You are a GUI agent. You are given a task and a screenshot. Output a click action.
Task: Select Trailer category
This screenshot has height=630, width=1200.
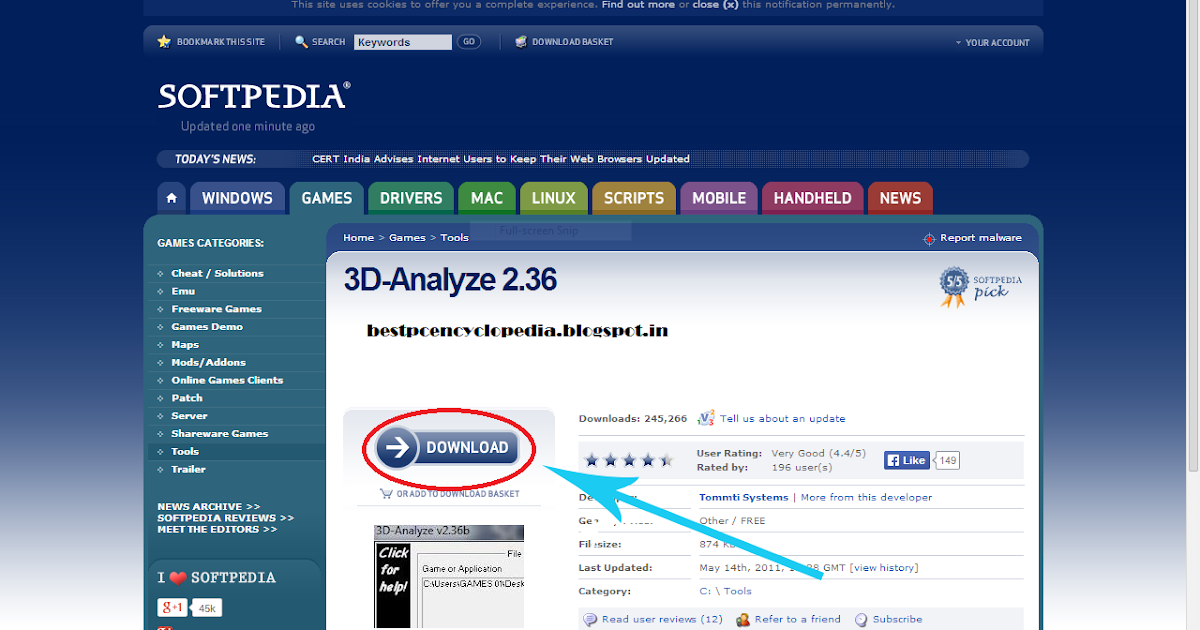pyautogui.click(x=188, y=469)
